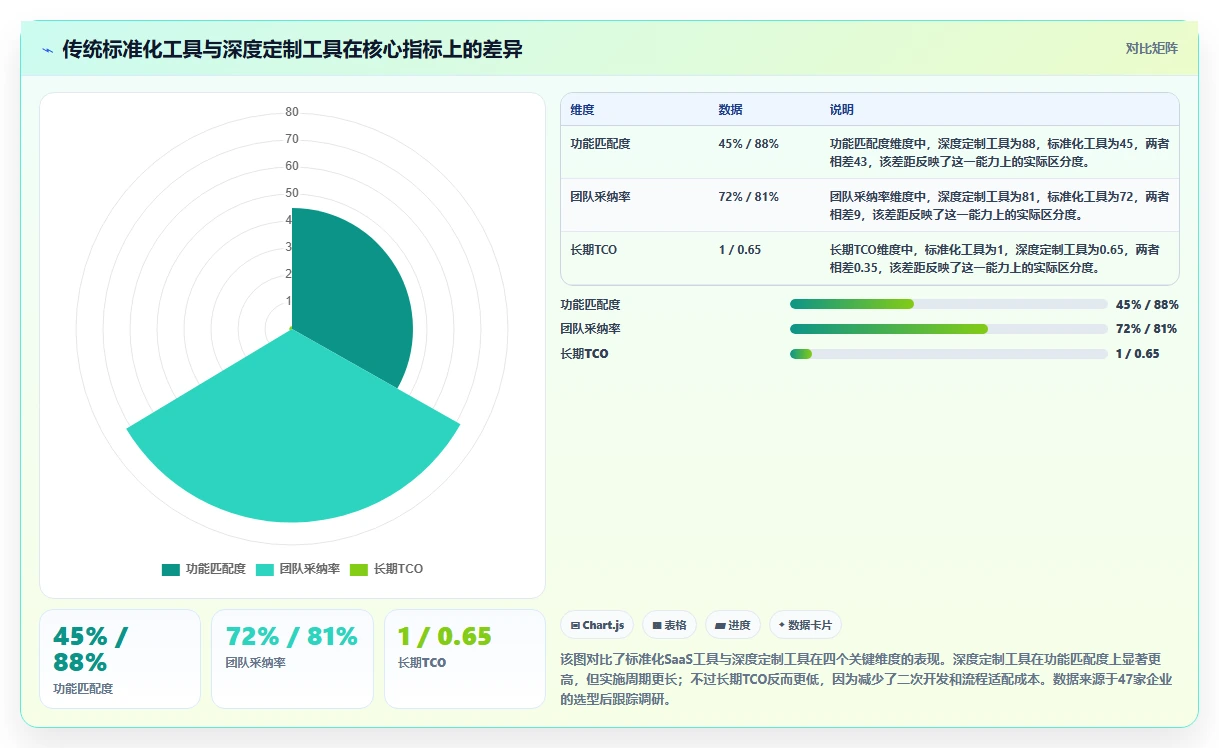This screenshot has height=748, width=1219.
Task: Click the 维度 table column header
Action: [x=582, y=110]
